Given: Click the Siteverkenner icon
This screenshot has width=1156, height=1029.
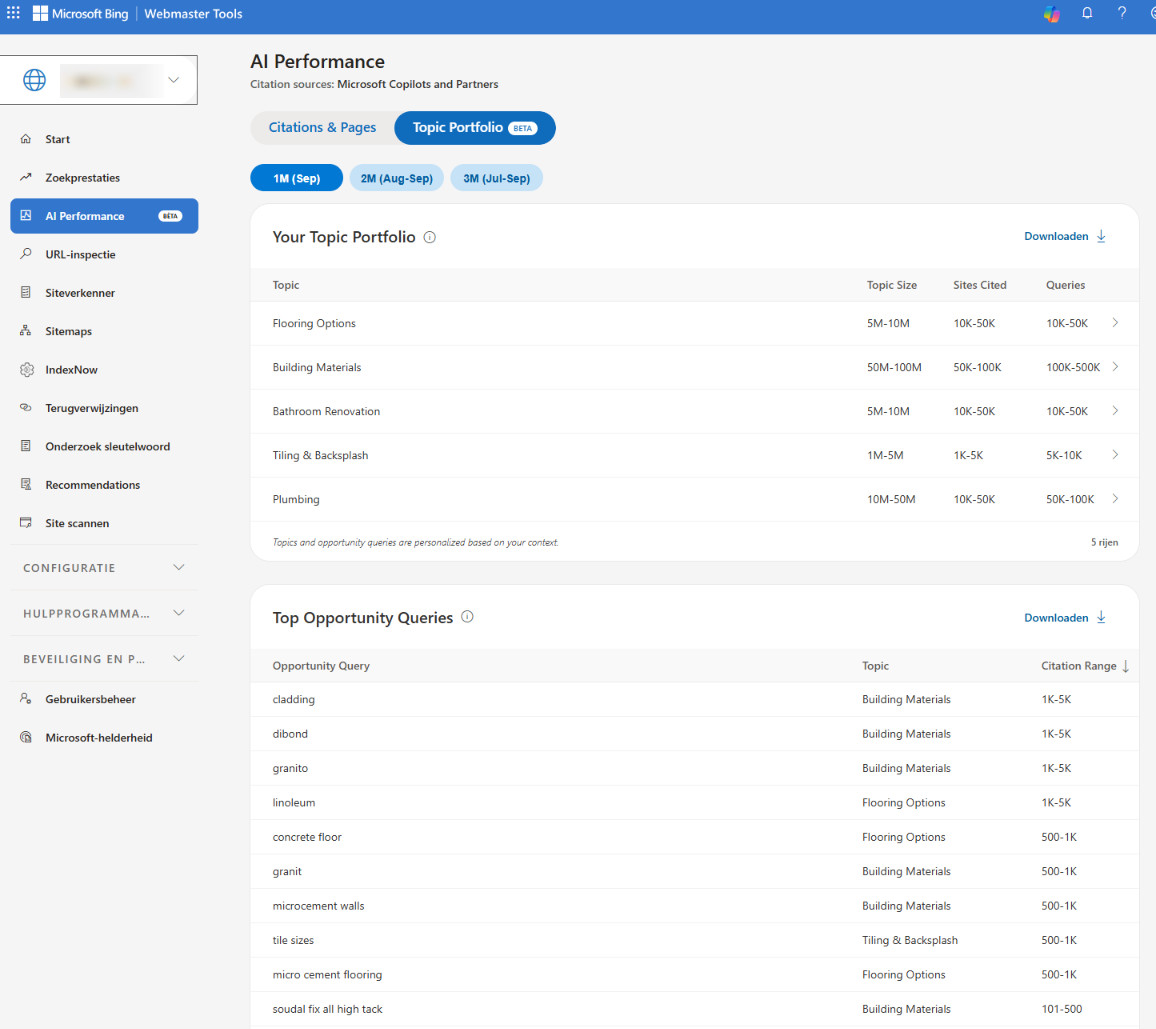Looking at the screenshot, I should coord(26,292).
